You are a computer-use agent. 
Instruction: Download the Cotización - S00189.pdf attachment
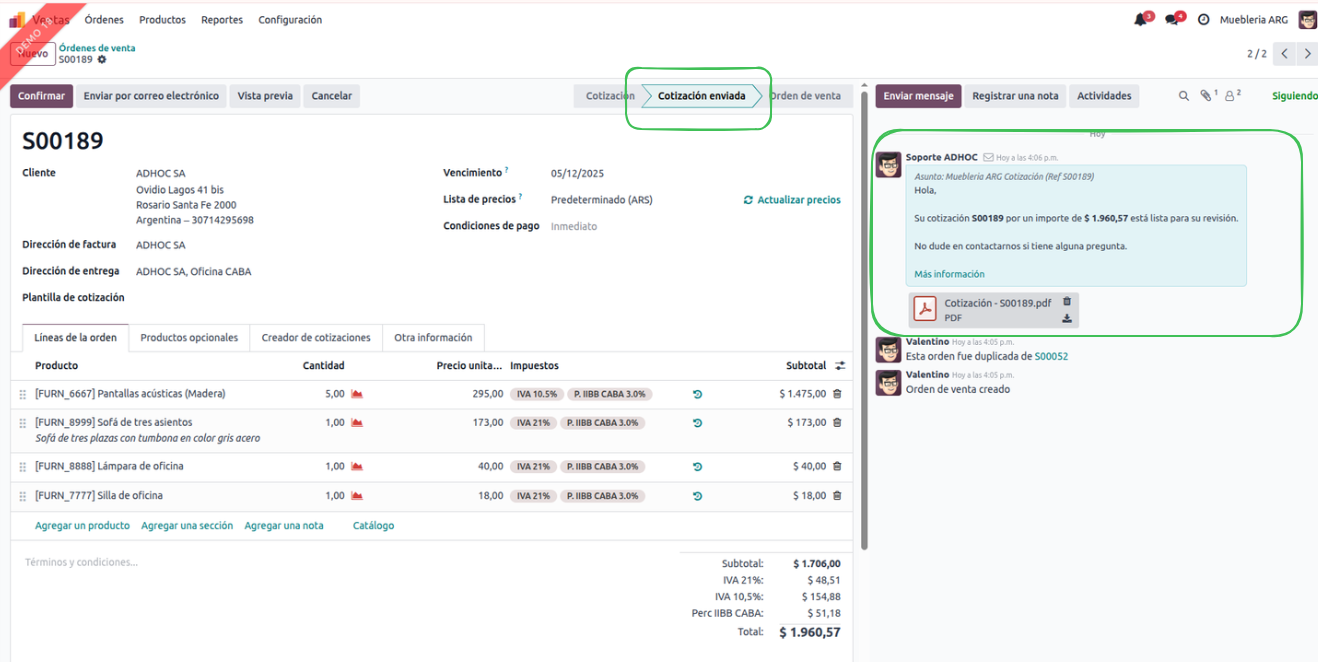(1067, 319)
